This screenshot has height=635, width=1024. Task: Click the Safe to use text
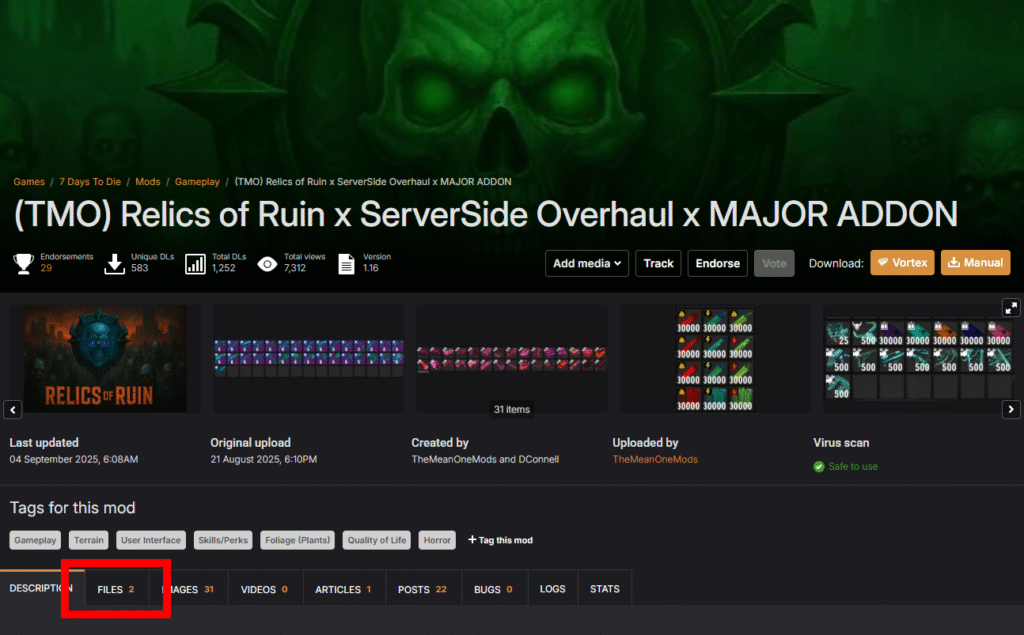tap(853, 466)
